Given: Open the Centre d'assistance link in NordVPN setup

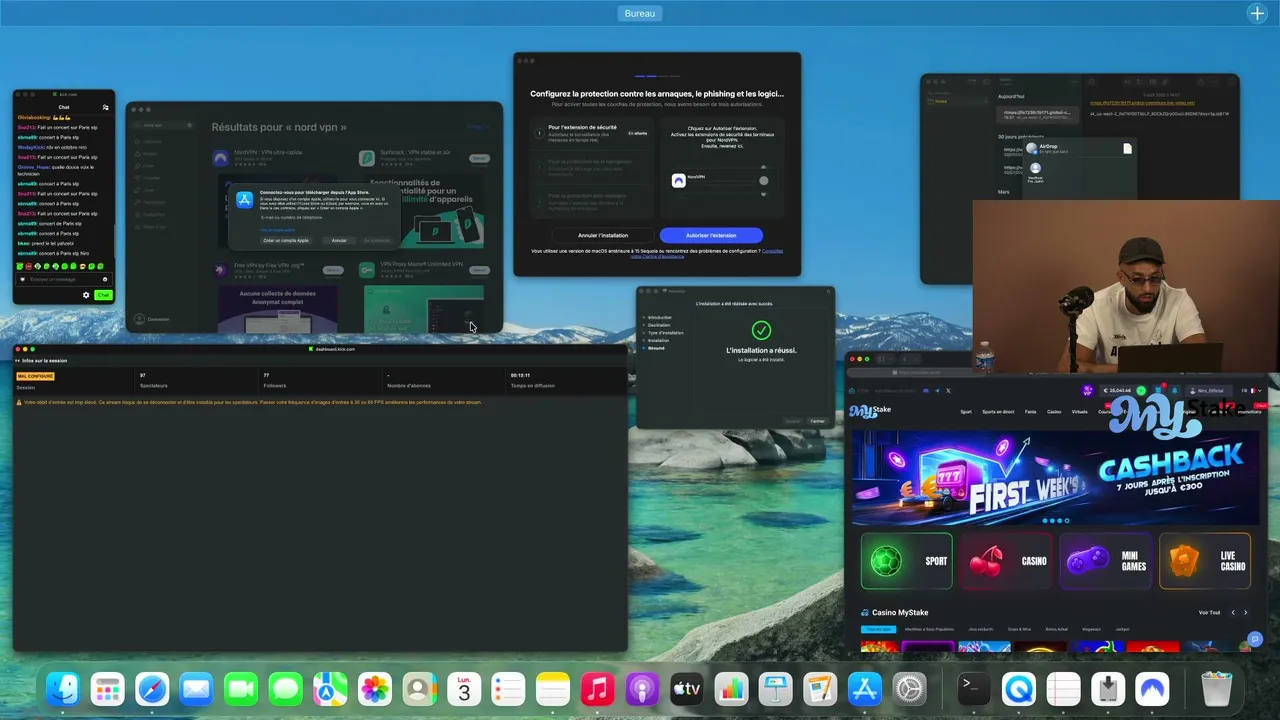Looking at the screenshot, I should (657, 256).
